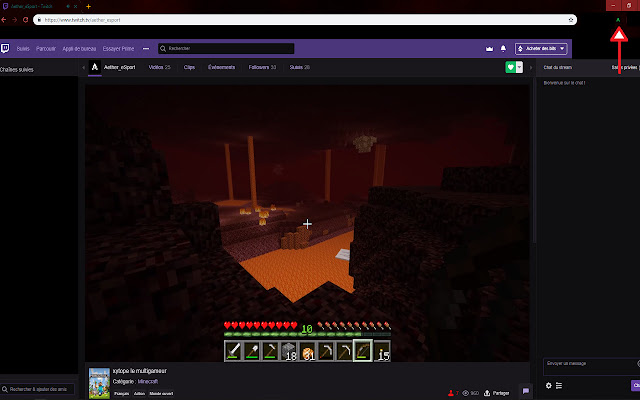Image resolution: width=640 pixels, height=400 pixels.
Task: Collapse the chat panel with the arrow
Action: pyautogui.click(x=531, y=68)
